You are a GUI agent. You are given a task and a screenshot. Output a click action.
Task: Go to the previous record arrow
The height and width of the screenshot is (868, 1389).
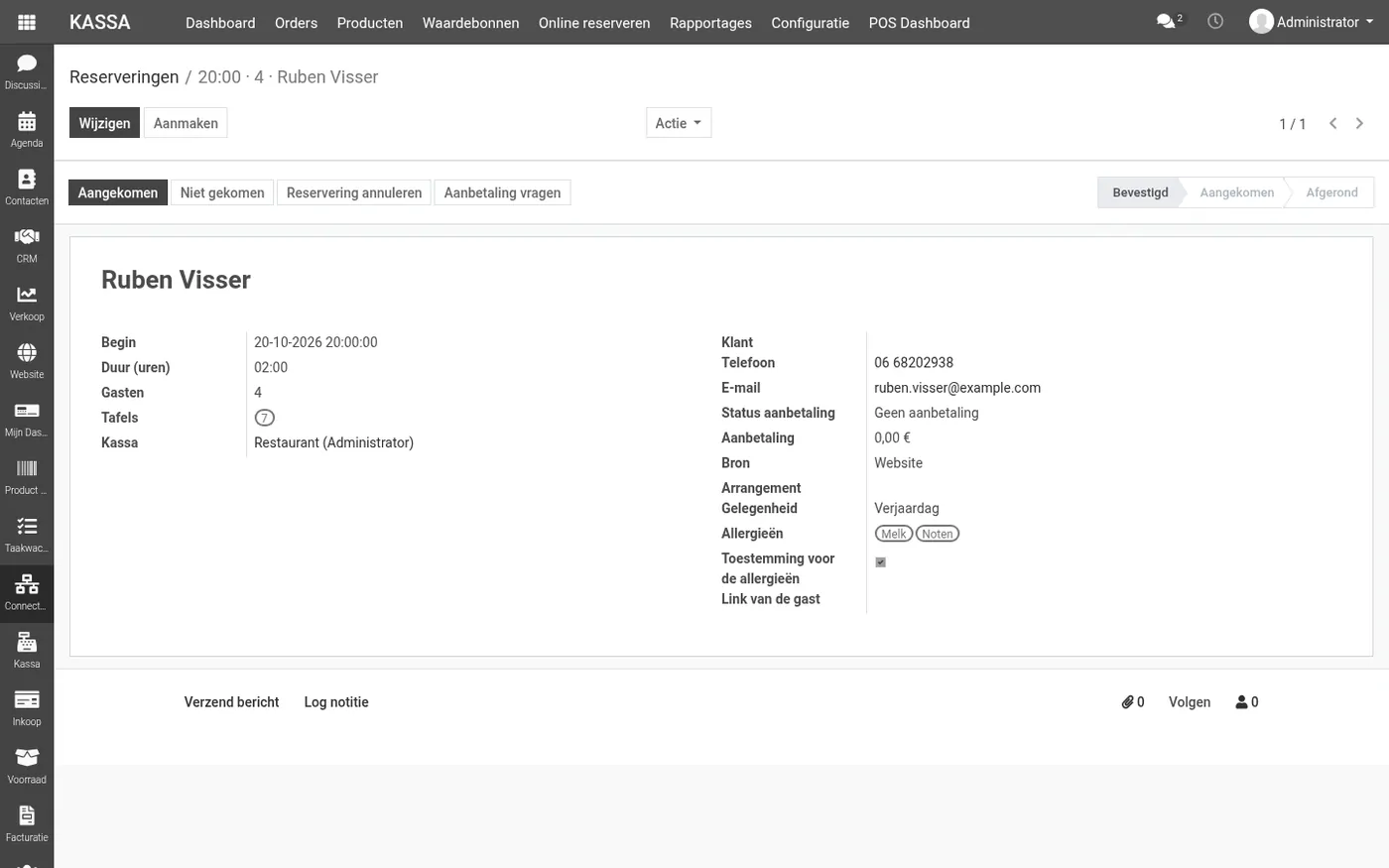(x=1333, y=123)
